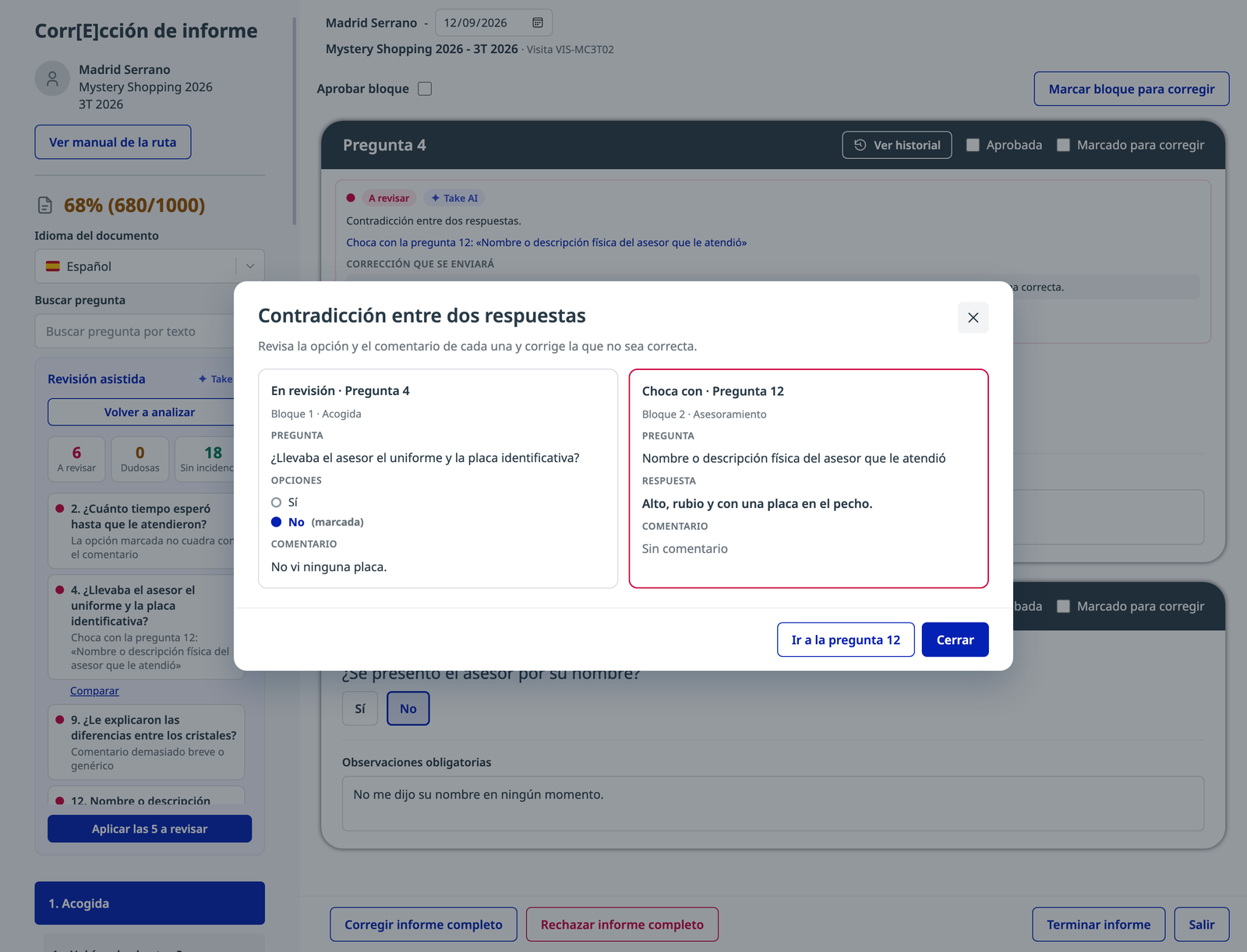Select the marked No radio option in the dialog
1247x952 pixels.
276,522
